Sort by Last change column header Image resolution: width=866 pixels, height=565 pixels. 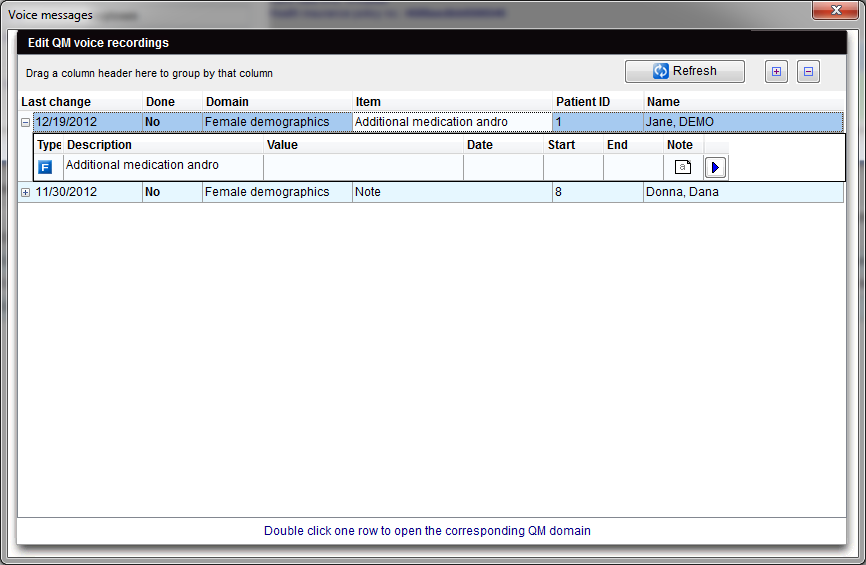(80, 102)
